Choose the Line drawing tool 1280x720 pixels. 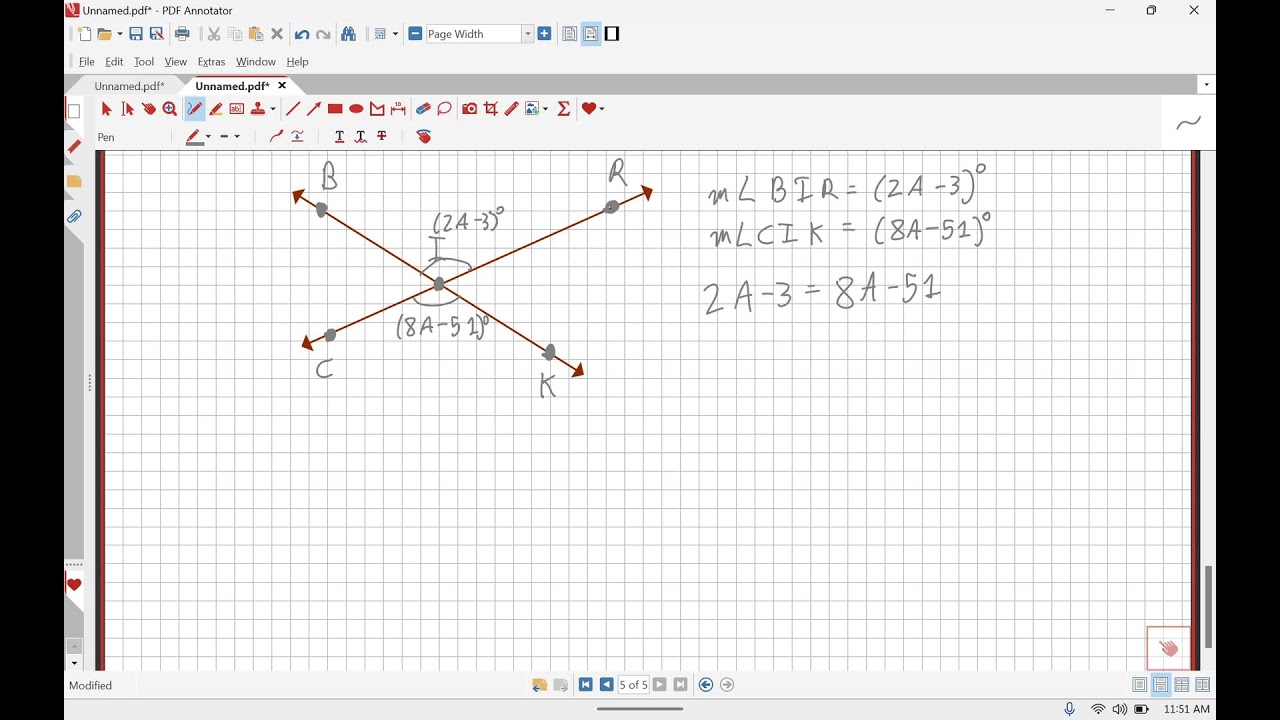pos(293,109)
